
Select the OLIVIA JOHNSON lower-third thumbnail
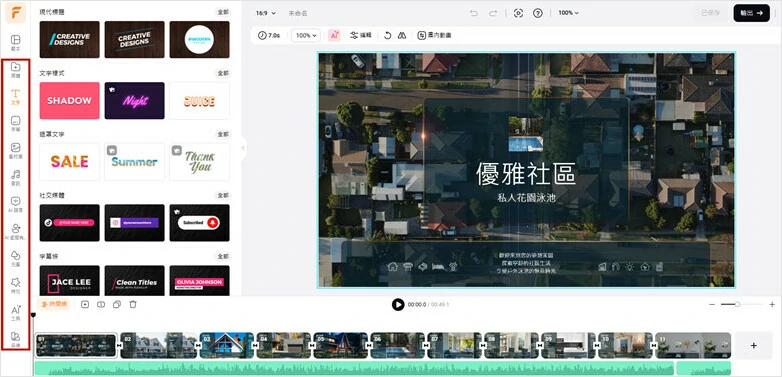(199, 281)
